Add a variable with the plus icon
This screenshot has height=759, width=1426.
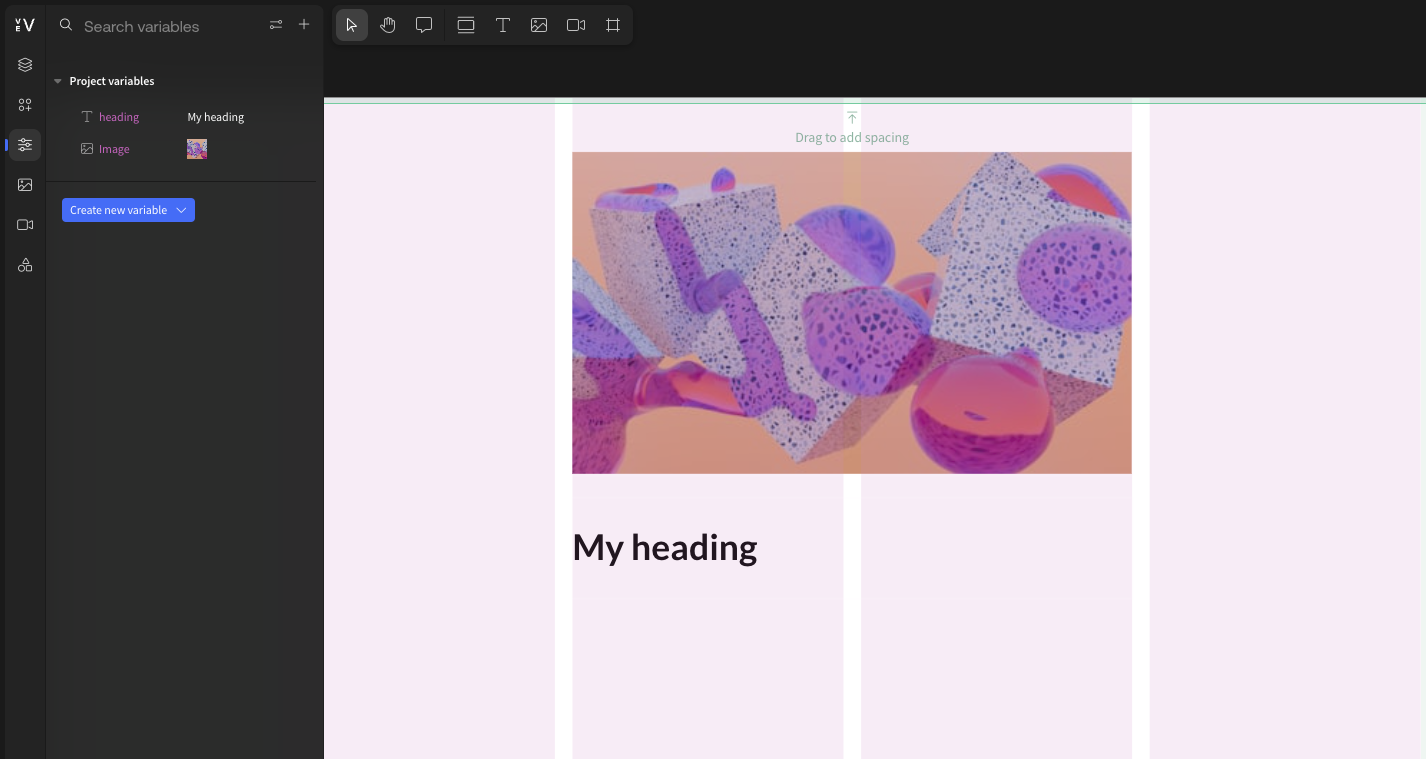(x=304, y=25)
